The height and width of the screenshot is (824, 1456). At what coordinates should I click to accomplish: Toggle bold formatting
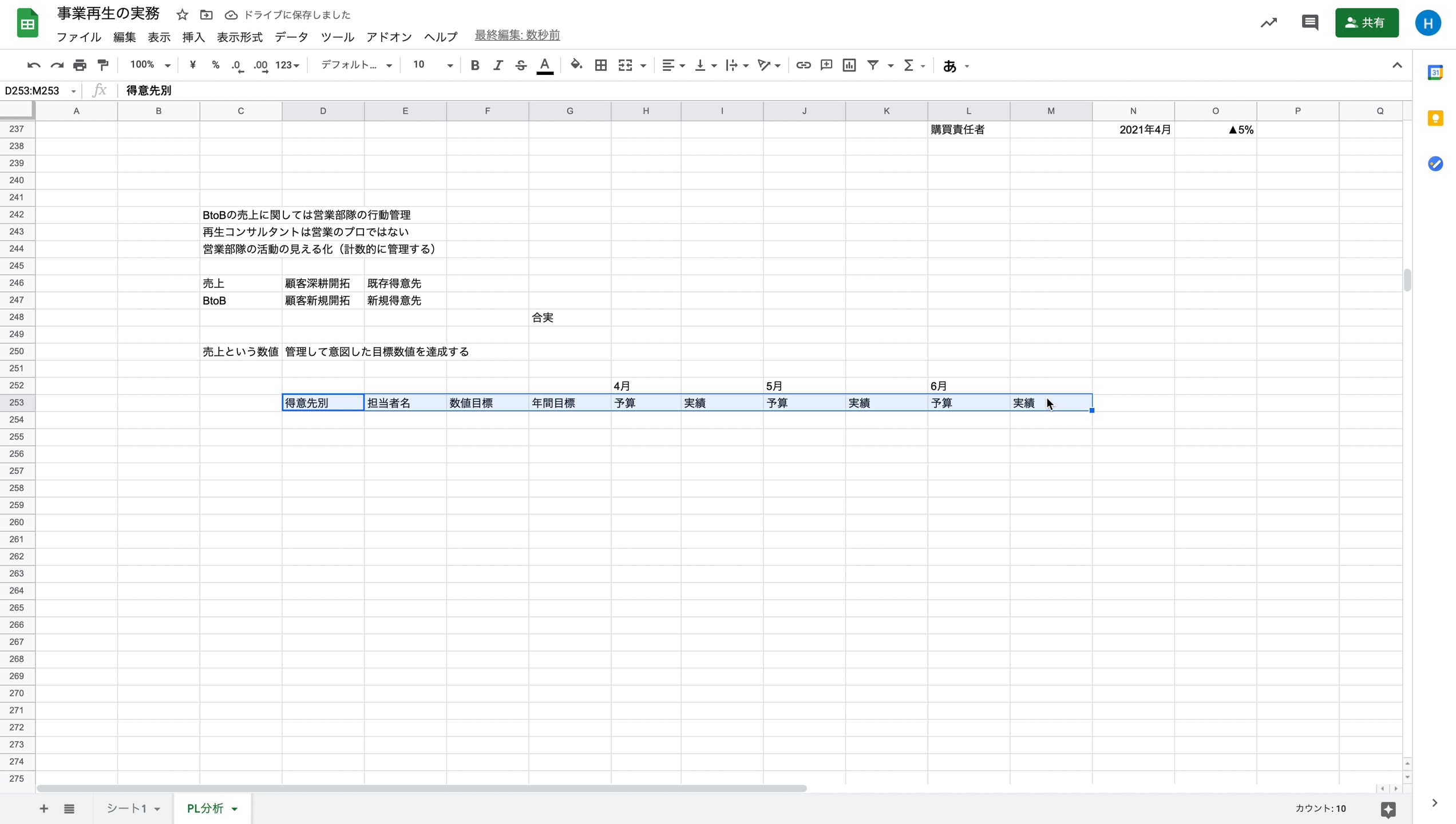point(474,65)
